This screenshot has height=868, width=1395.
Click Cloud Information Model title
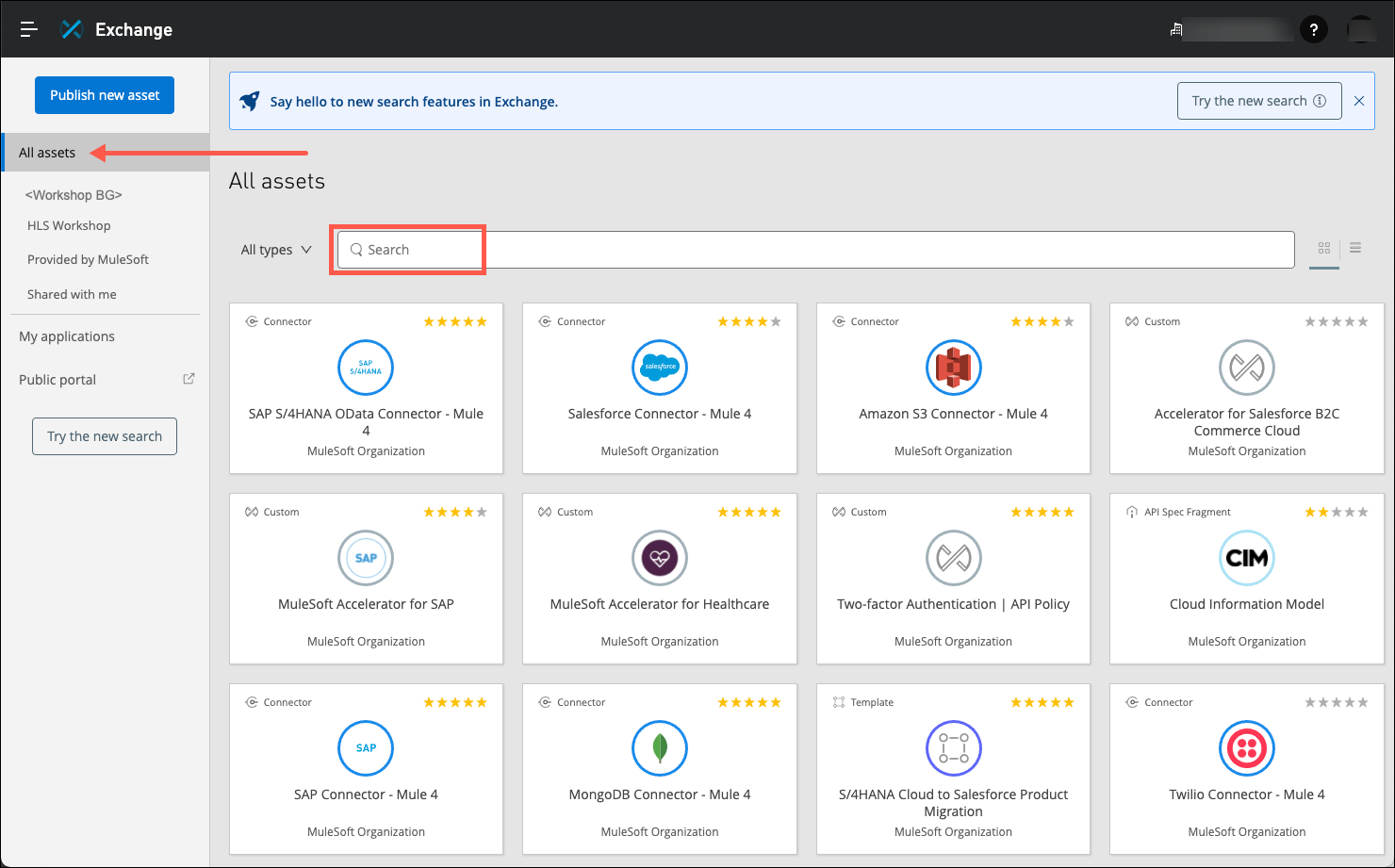[1247, 604]
